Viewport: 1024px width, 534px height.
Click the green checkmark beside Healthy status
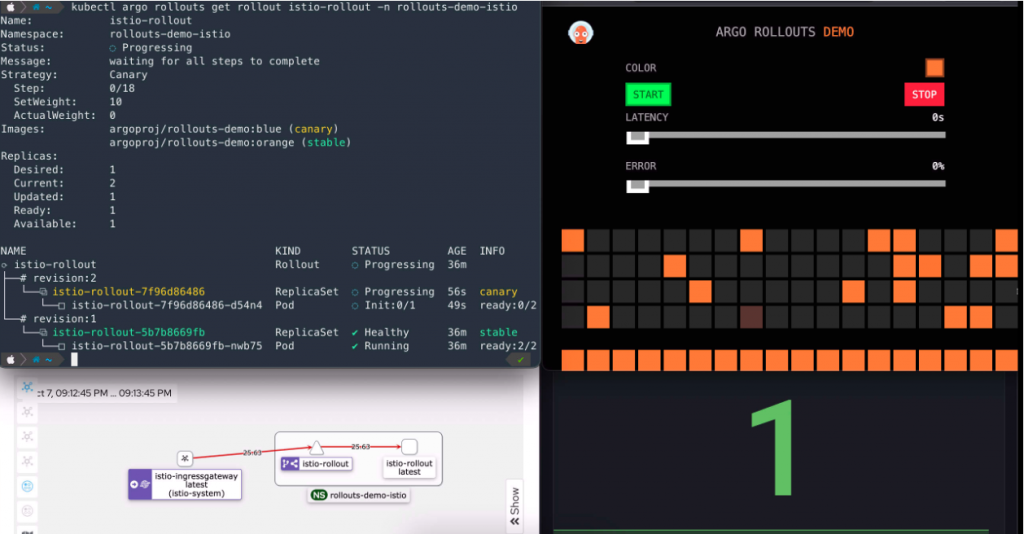(355, 333)
